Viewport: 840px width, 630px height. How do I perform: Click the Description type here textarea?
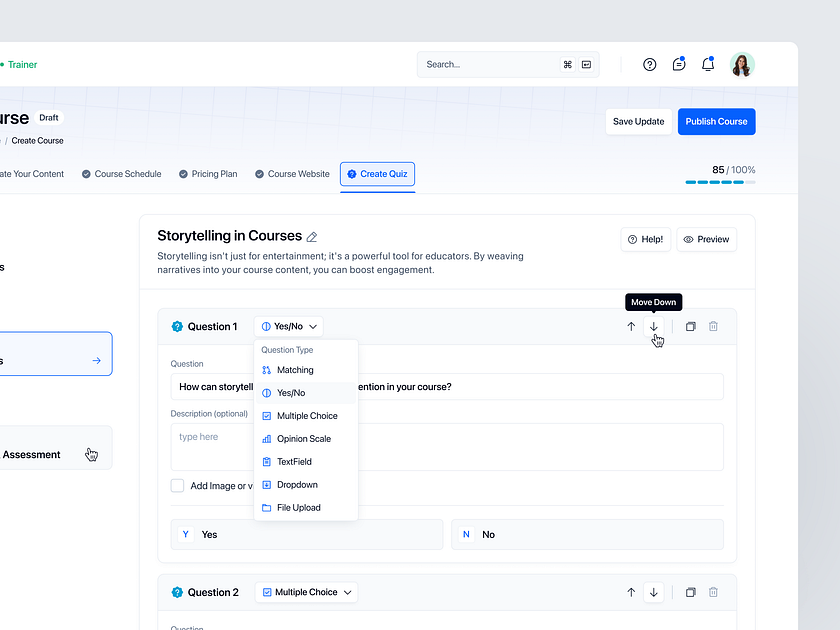447,447
